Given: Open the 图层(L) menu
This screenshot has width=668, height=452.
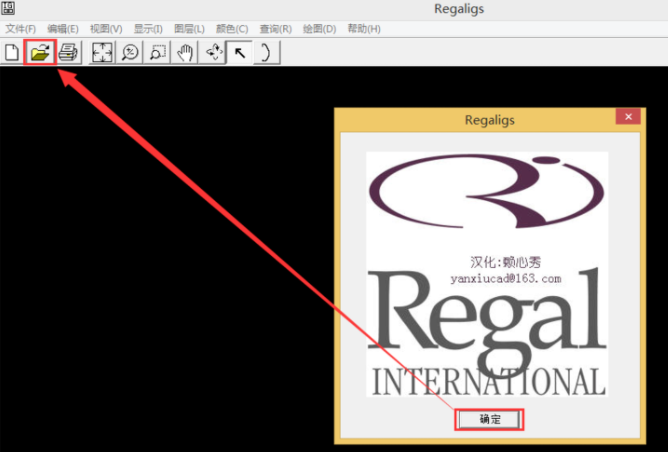Looking at the screenshot, I should coord(188,29).
